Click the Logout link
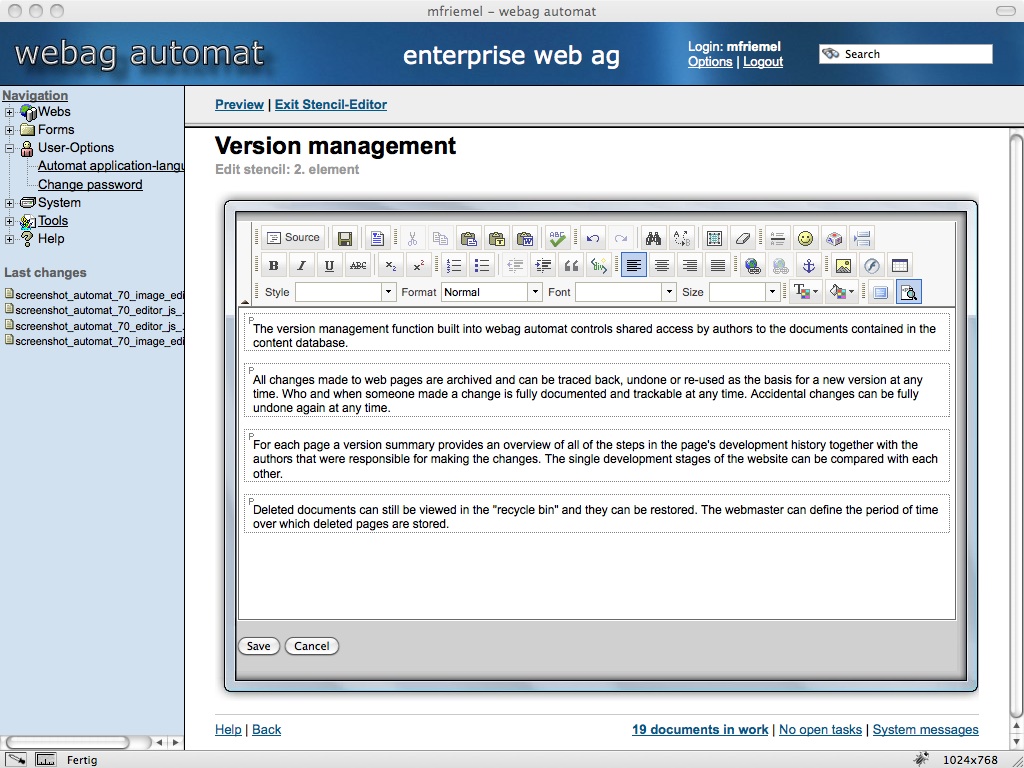Viewport: 1024px width, 768px height. click(763, 62)
